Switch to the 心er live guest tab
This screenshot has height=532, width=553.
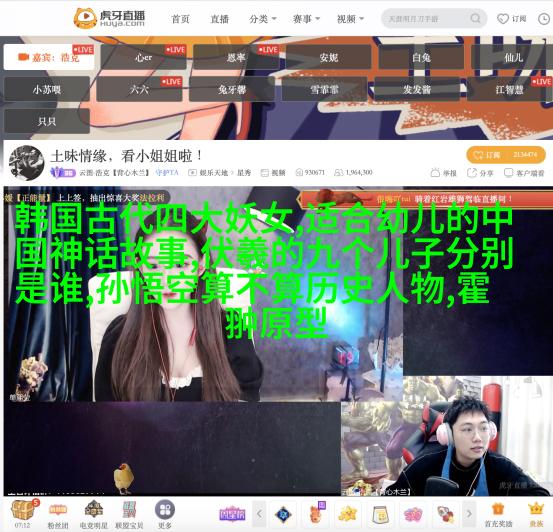point(143,57)
